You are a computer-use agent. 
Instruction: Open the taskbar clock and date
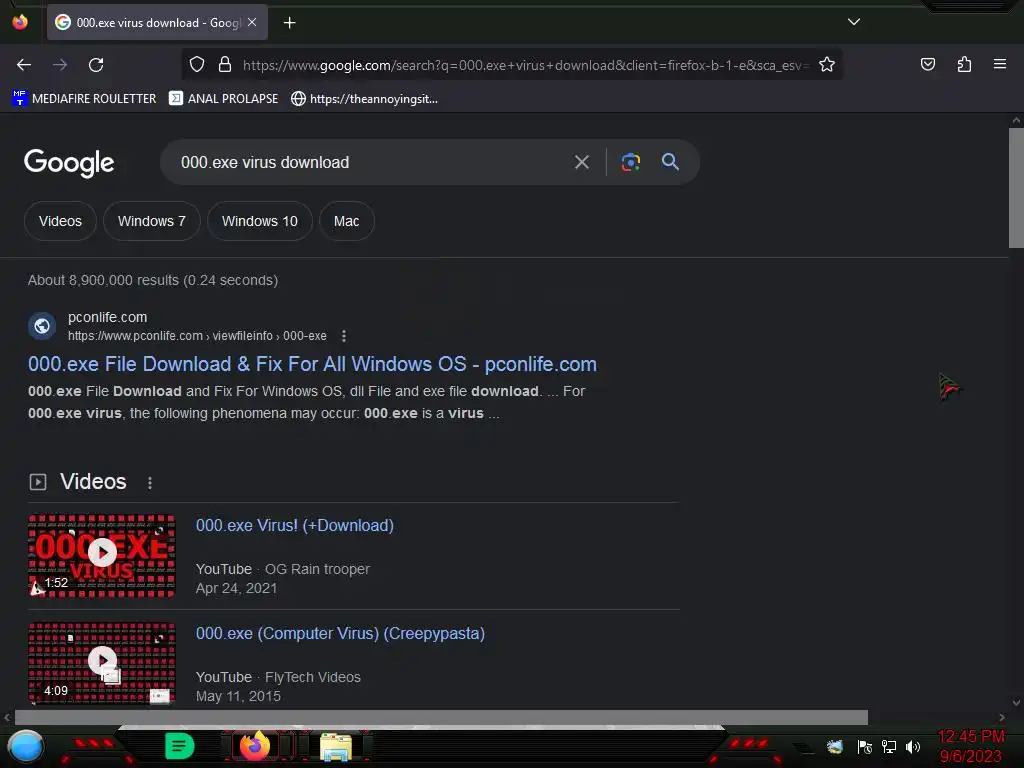pos(971,746)
